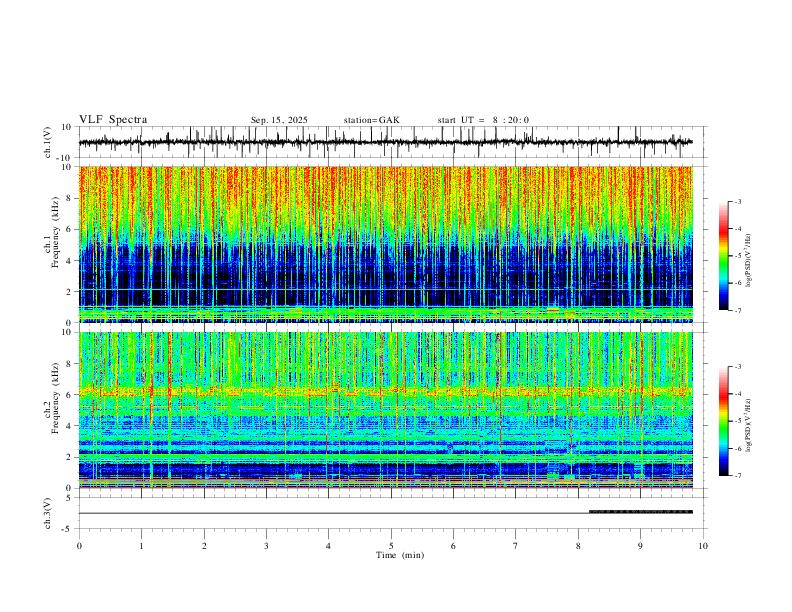The height and width of the screenshot is (612, 792).
Task: Click the "Time (min)" axis label
Action: 400,555
